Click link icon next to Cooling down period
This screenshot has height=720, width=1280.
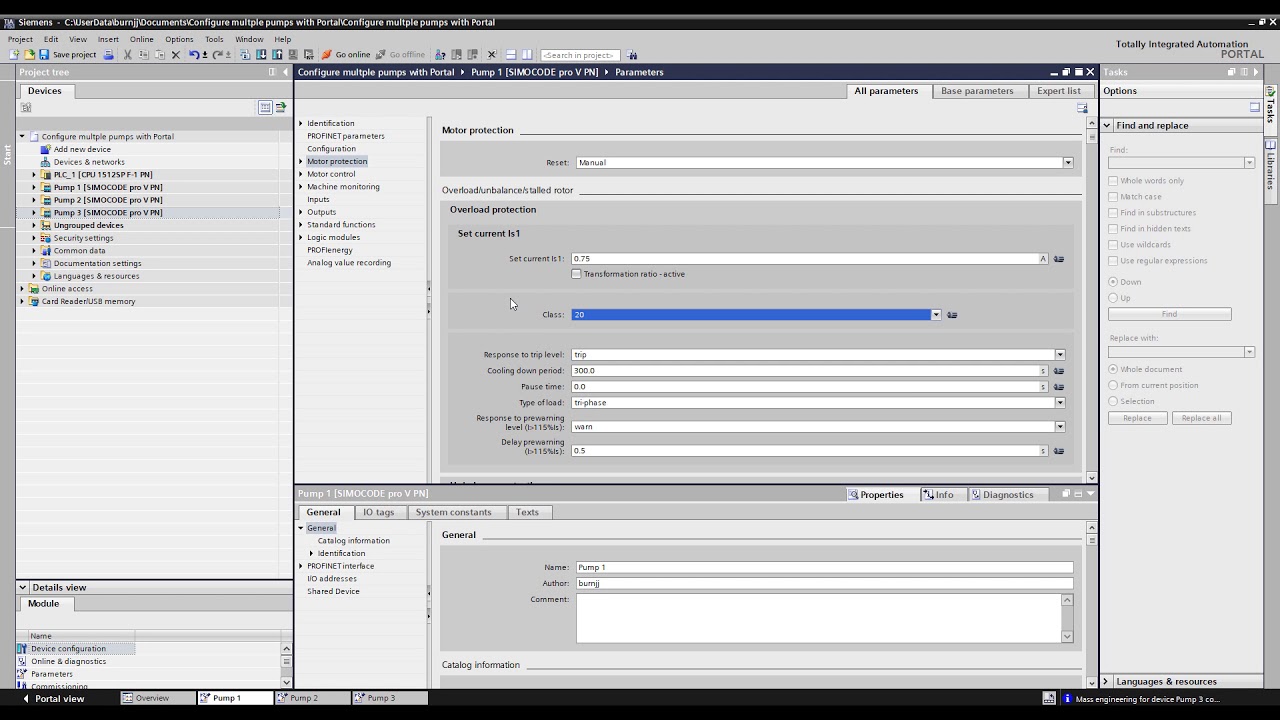coord(1059,371)
